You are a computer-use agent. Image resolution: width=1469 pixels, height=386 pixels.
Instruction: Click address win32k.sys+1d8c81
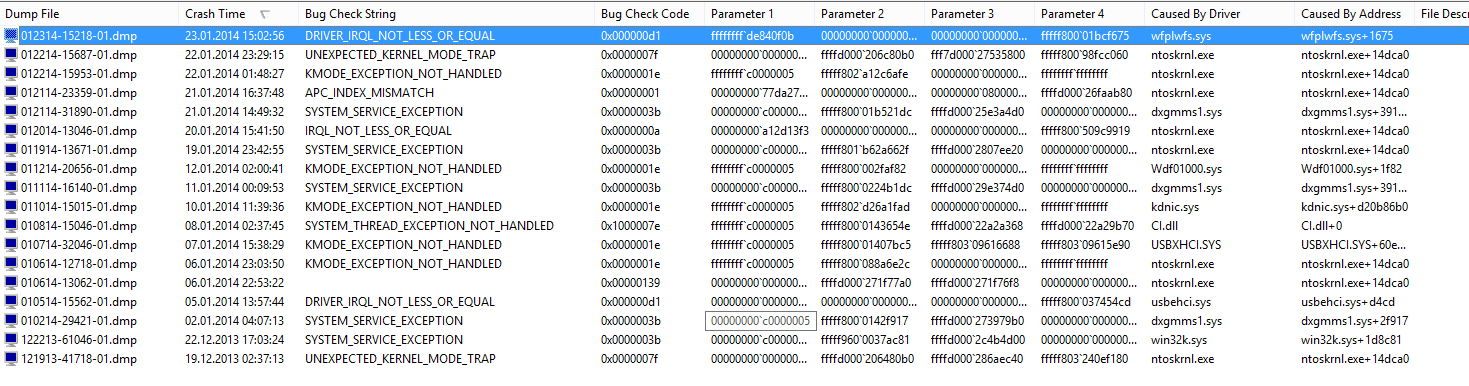(x=1351, y=339)
